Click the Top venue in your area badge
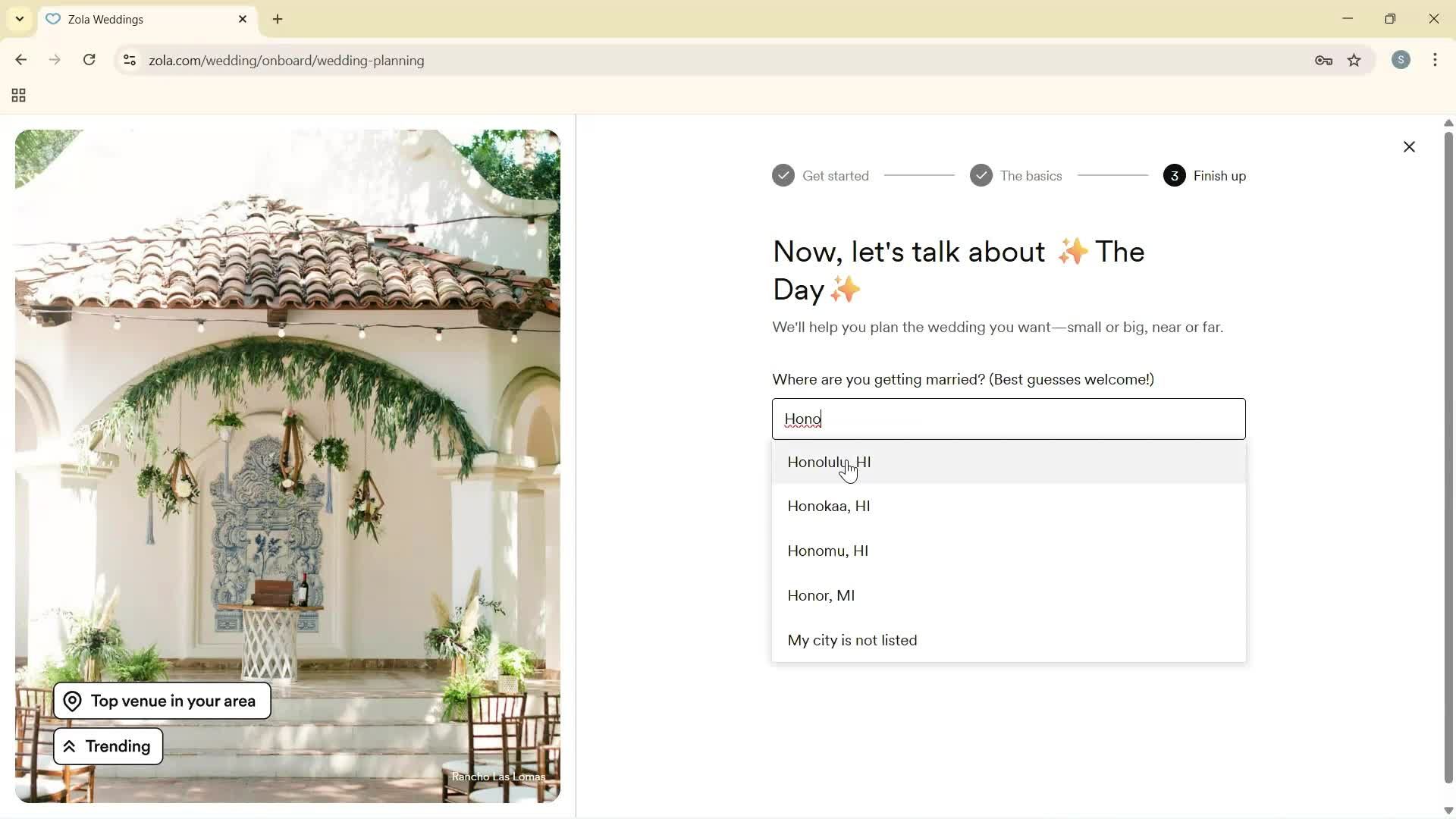Viewport: 1456px width, 819px height. tap(161, 700)
